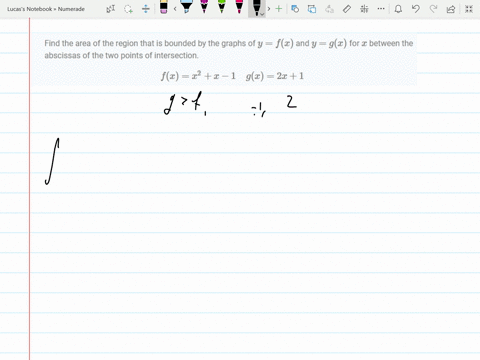Click the Insert space tool
The image size is (480, 360).
pos(146,9)
